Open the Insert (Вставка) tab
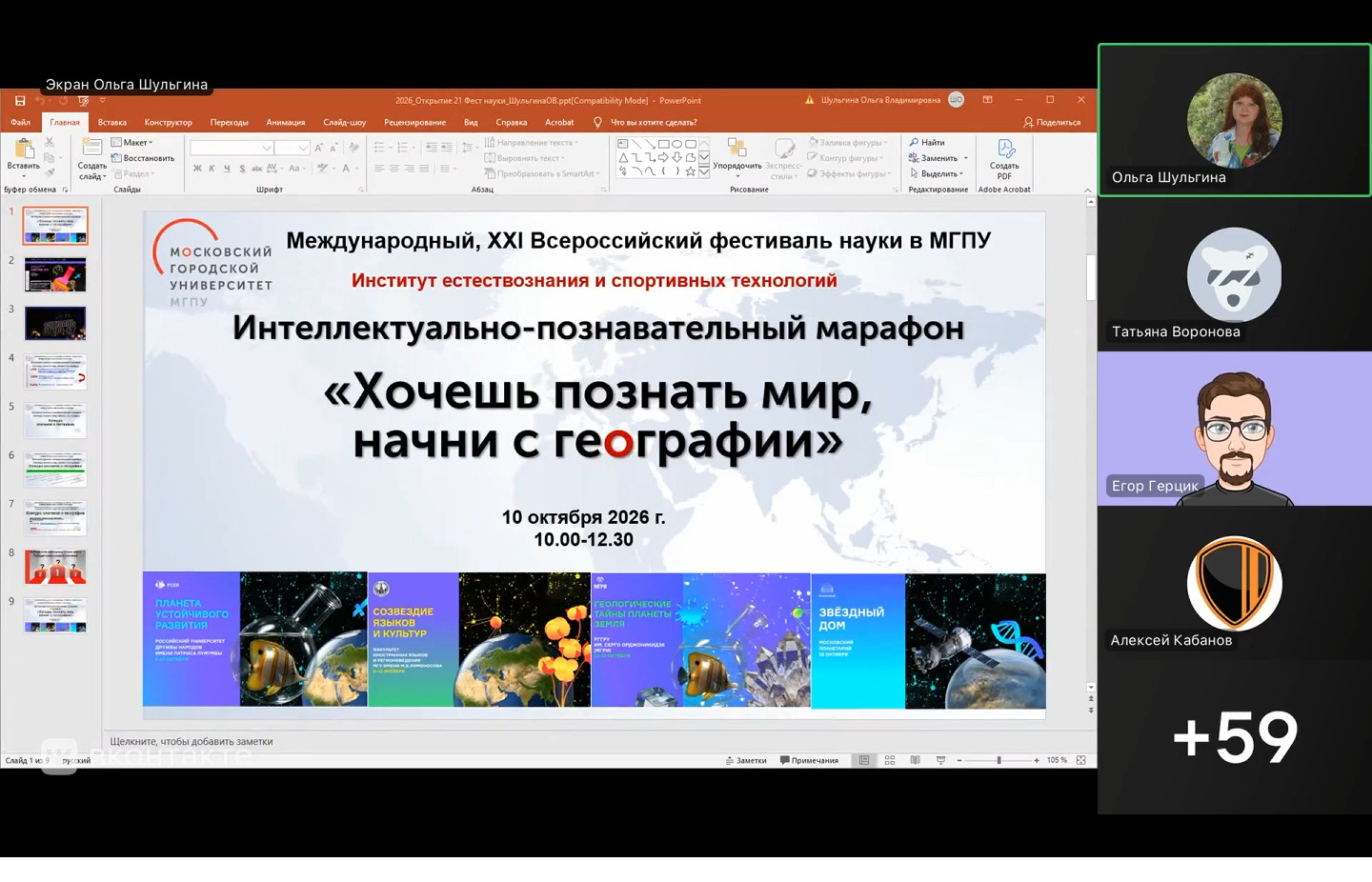 pyautogui.click(x=112, y=122)
